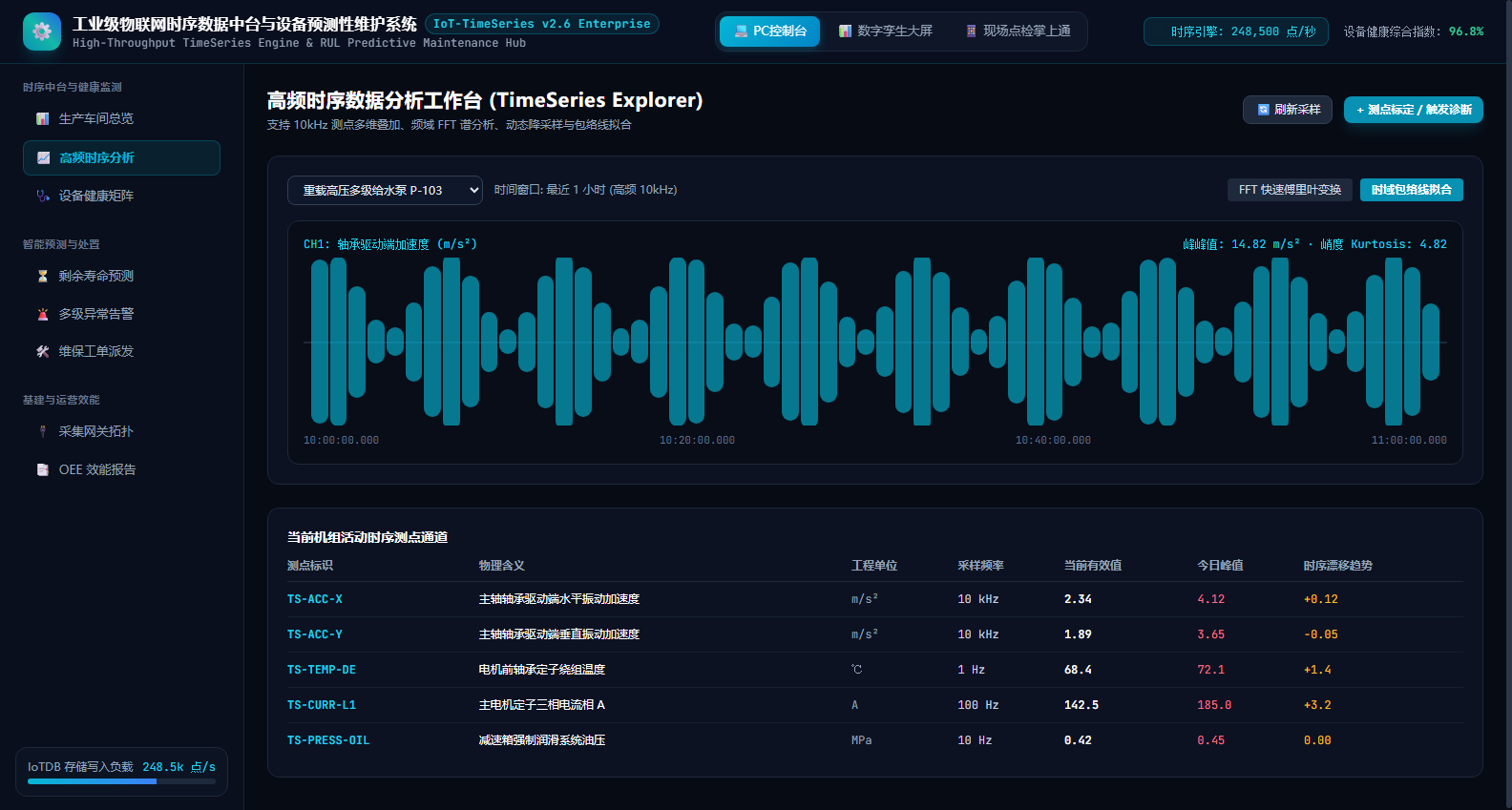Click the TS-PRESS-OIL channel ID
Screen dimensions: 1512x810
328,740
